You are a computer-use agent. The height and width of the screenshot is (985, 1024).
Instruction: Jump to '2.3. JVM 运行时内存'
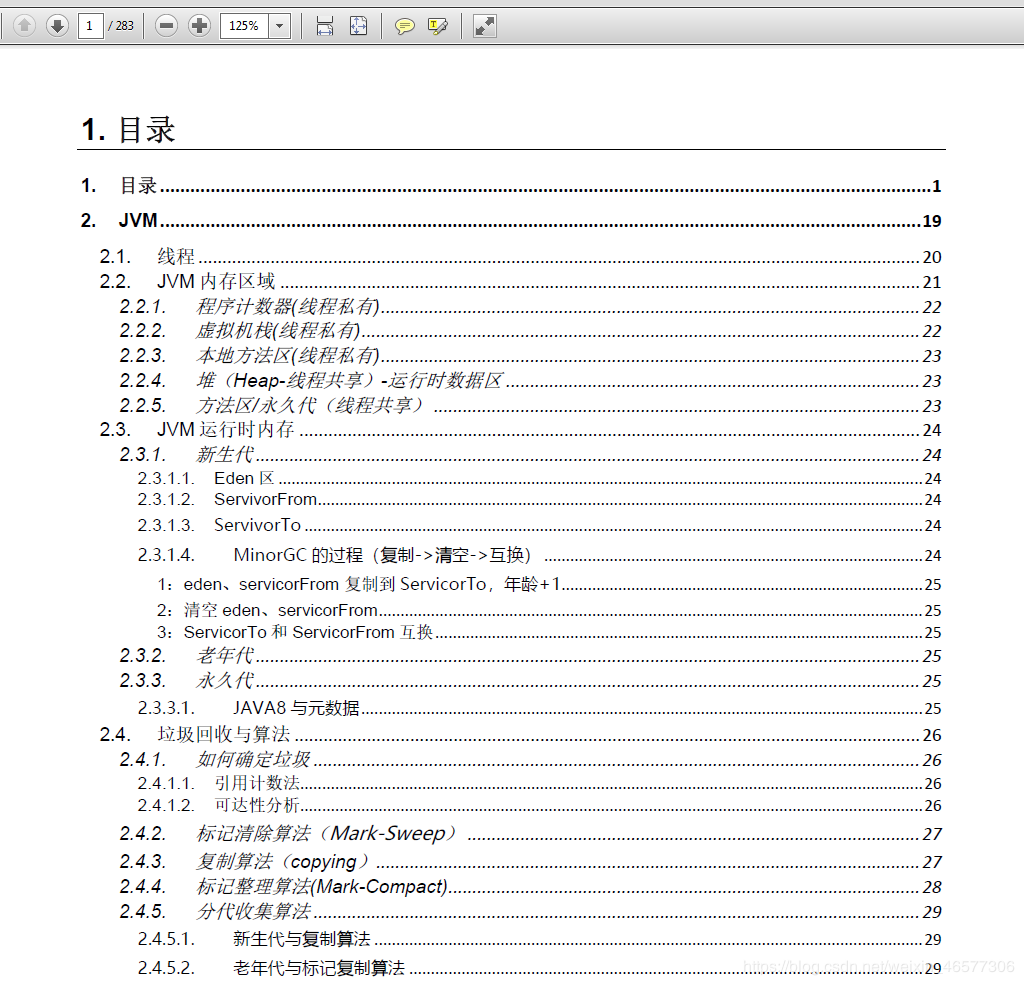click(x=520, y=430)
